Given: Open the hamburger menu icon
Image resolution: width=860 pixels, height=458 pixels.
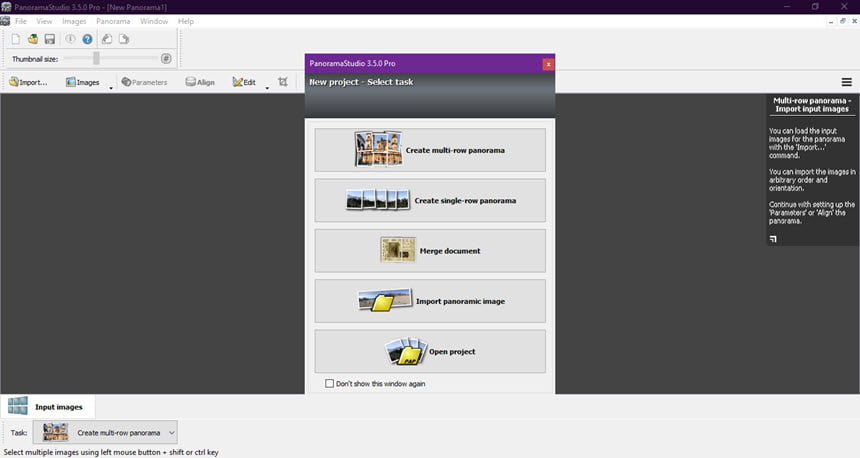Looking at the screenshot, I should (846, 82).
